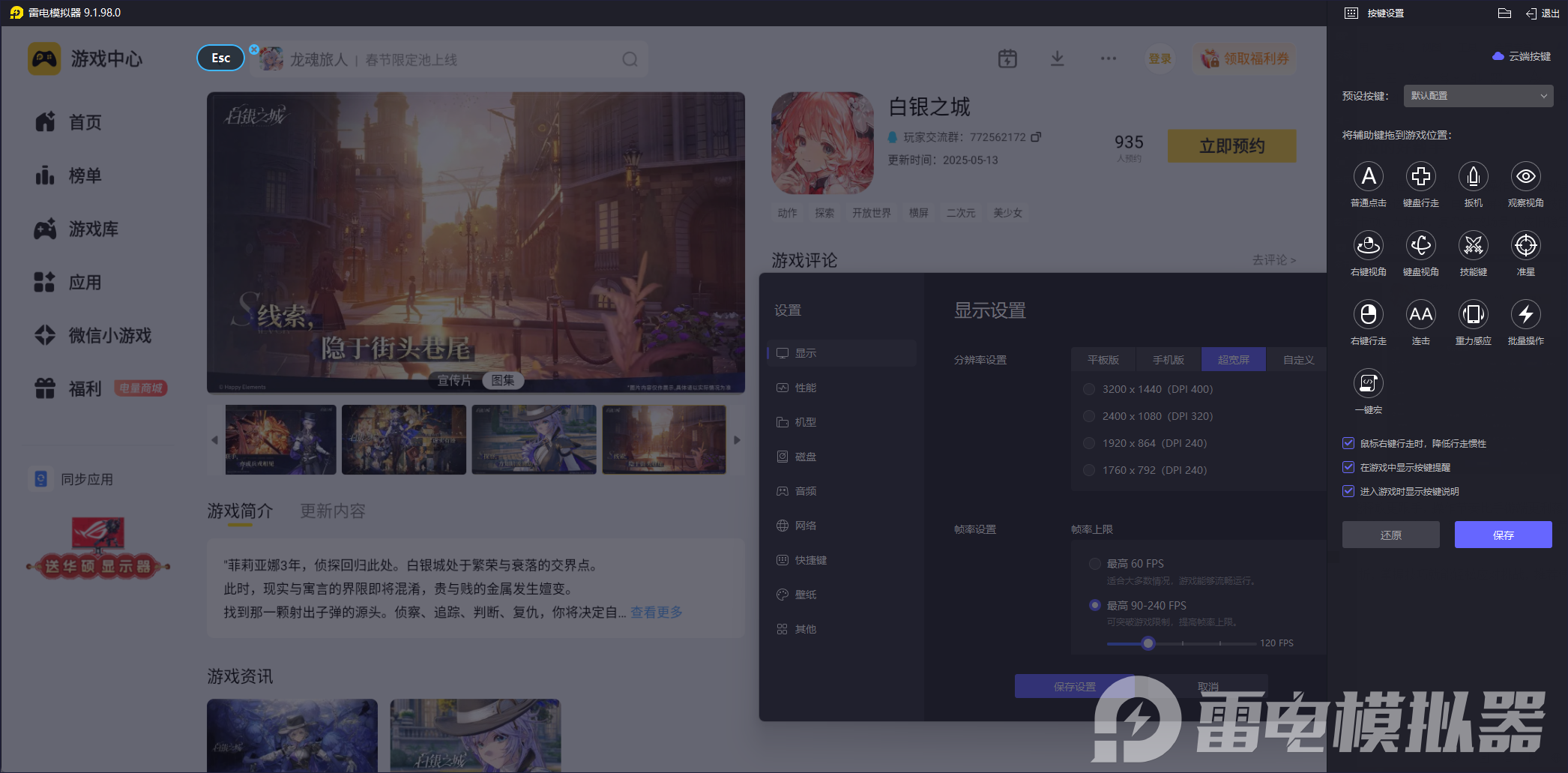Click 查看更多 to read more
Screen dimensions: 1568x773
(x=657, y=613)
